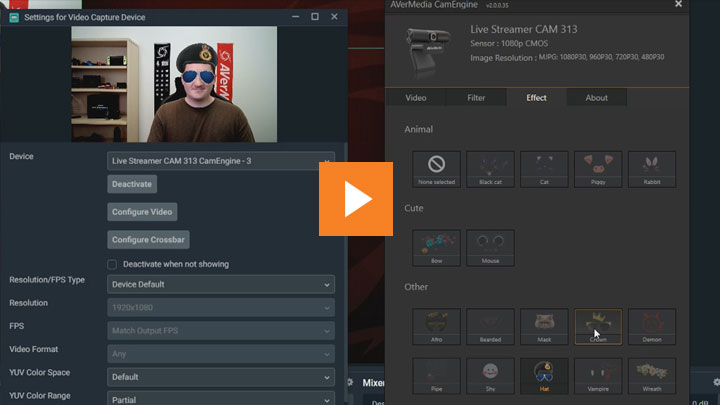720x405 pixels.
Task: Choose the Pipe effect
Action: point(436,376)
